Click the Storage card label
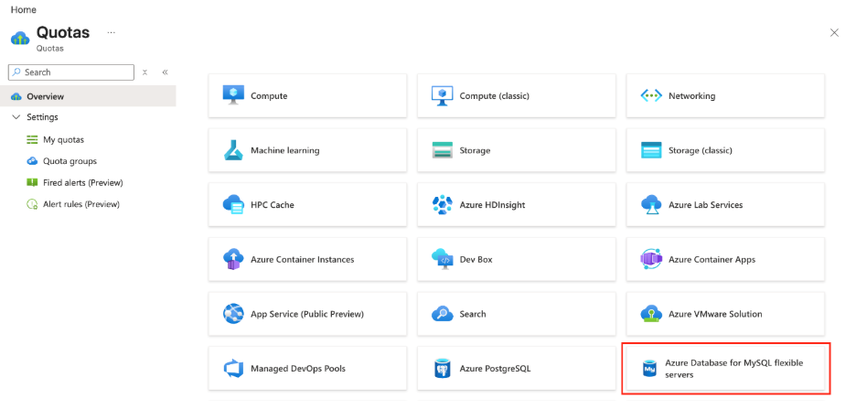Screen dimensions: 856x401 (x=474, y=150)
